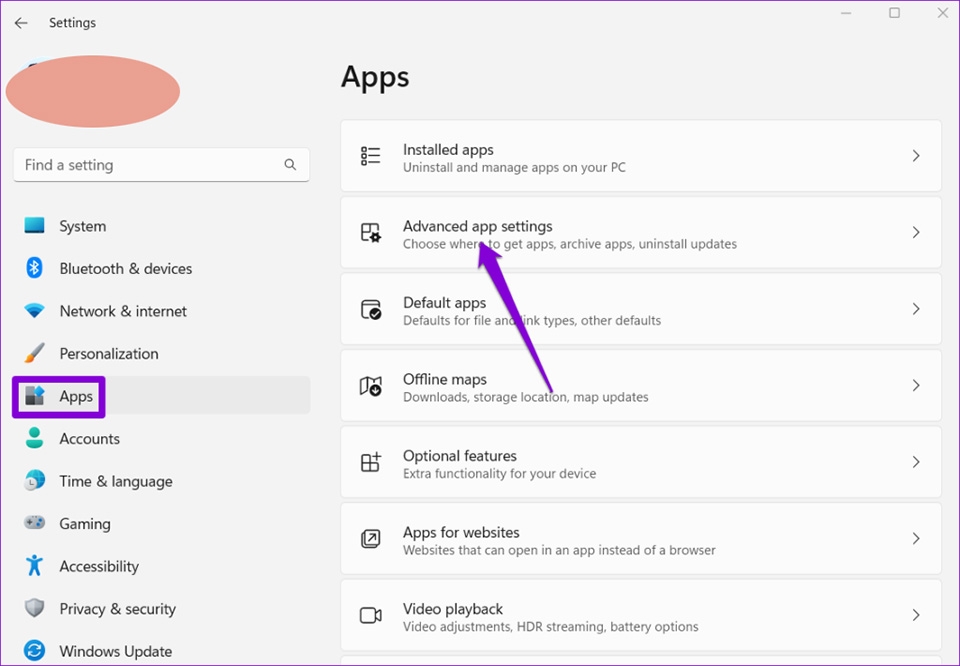Image resolution: width=960 pixels, height=666 pixels.
Task: Click the Gaming controller icon
Action: click(x=34, y=523)
